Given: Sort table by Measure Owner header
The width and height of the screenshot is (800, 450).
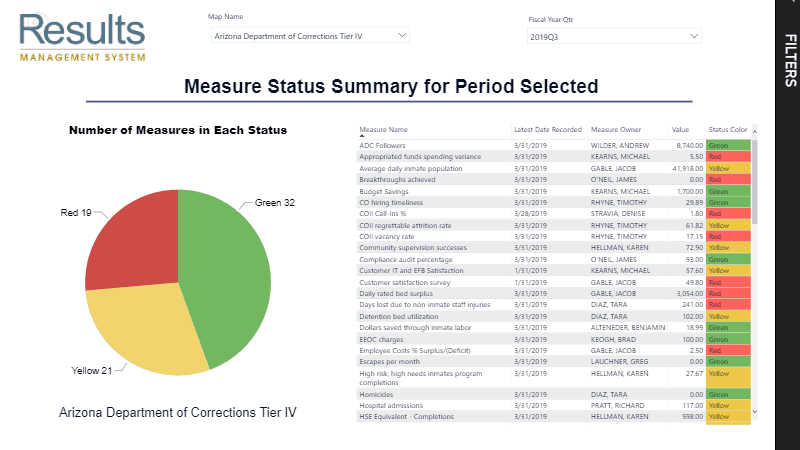Looking at the screenshot, I should tap(616, 130).
